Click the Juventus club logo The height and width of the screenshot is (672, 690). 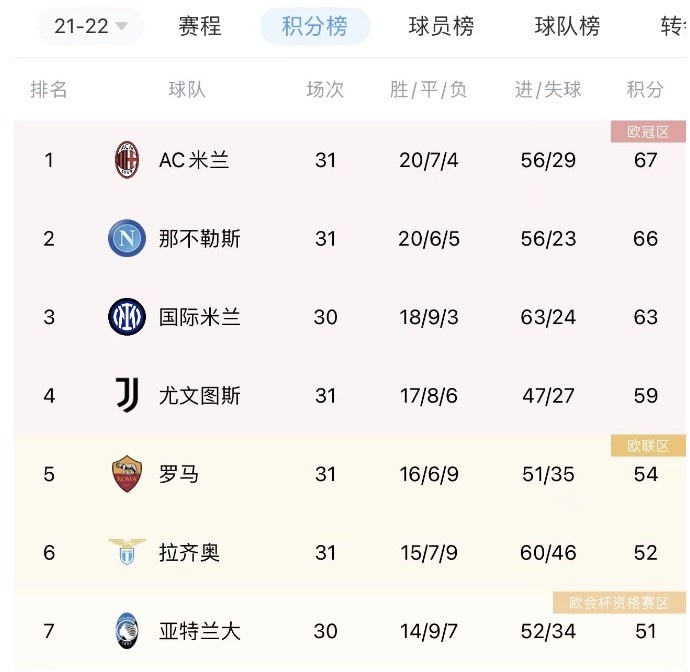127,395
